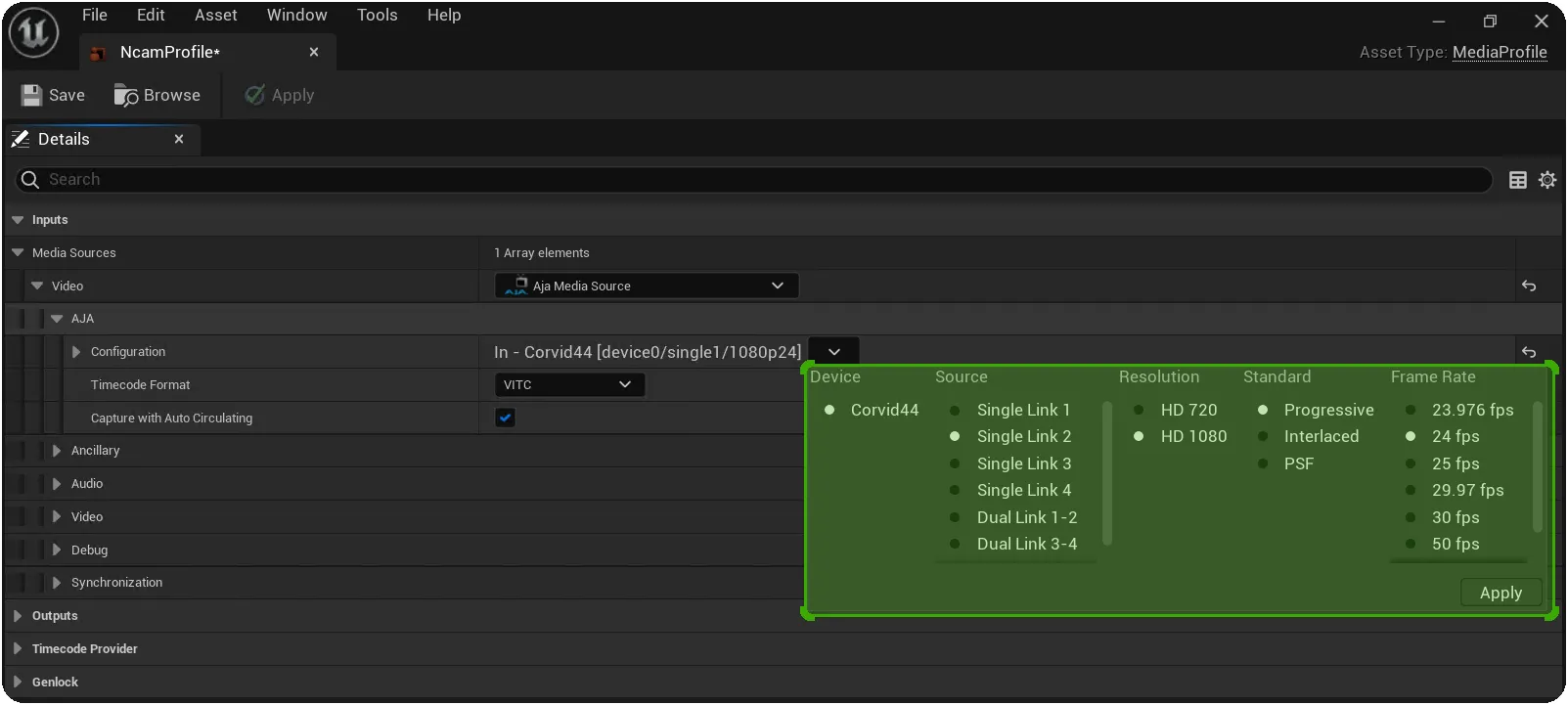Expand the Outputs category
This screenshot has height=705, width=1568.
tap(18, 616)
